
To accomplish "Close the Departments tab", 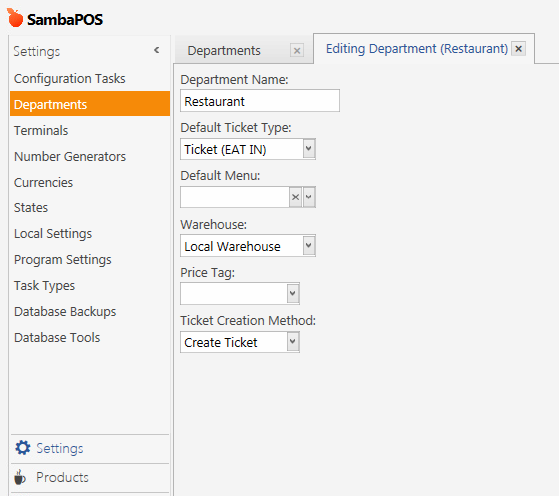I will tap(297, 51).
